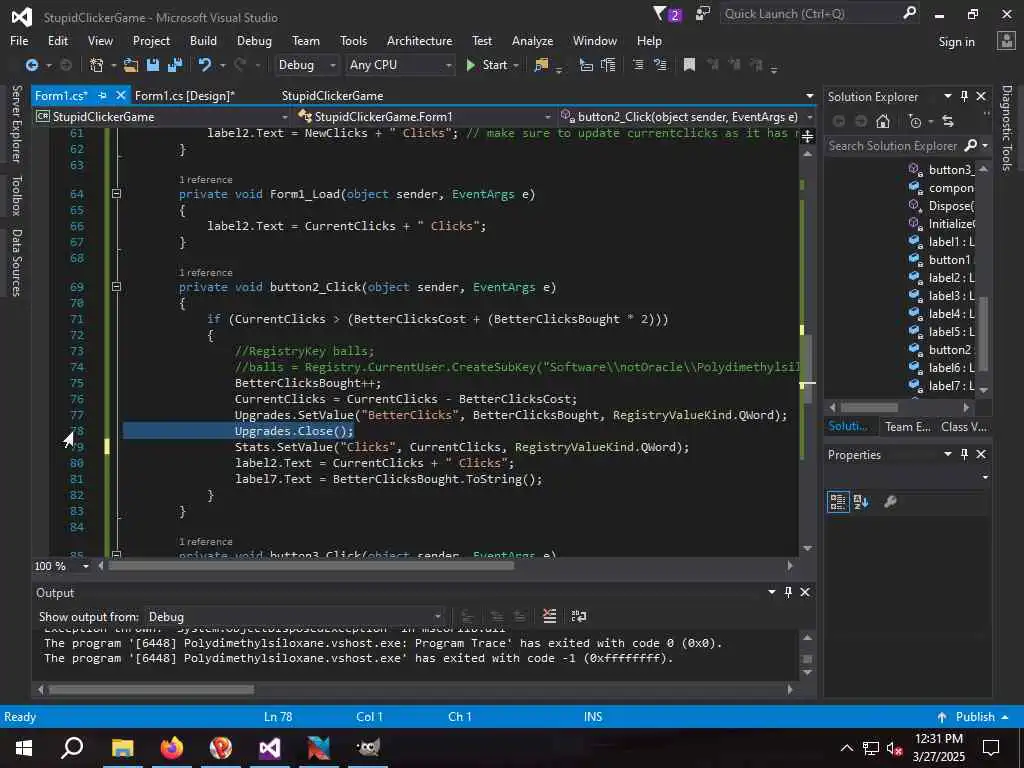This screenshot has height=768, width=1024.
Task: Click the Sign in link
Action: [956, 41]
